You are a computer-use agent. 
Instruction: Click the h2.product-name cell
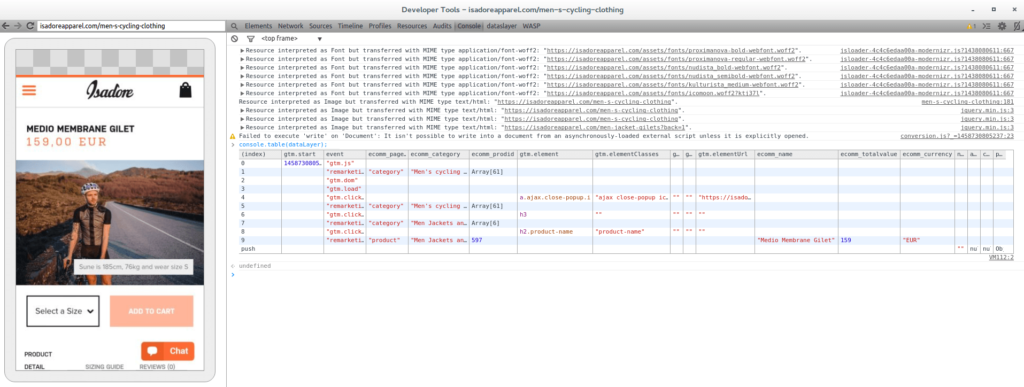pyautogui.click(x=554, y=232)
